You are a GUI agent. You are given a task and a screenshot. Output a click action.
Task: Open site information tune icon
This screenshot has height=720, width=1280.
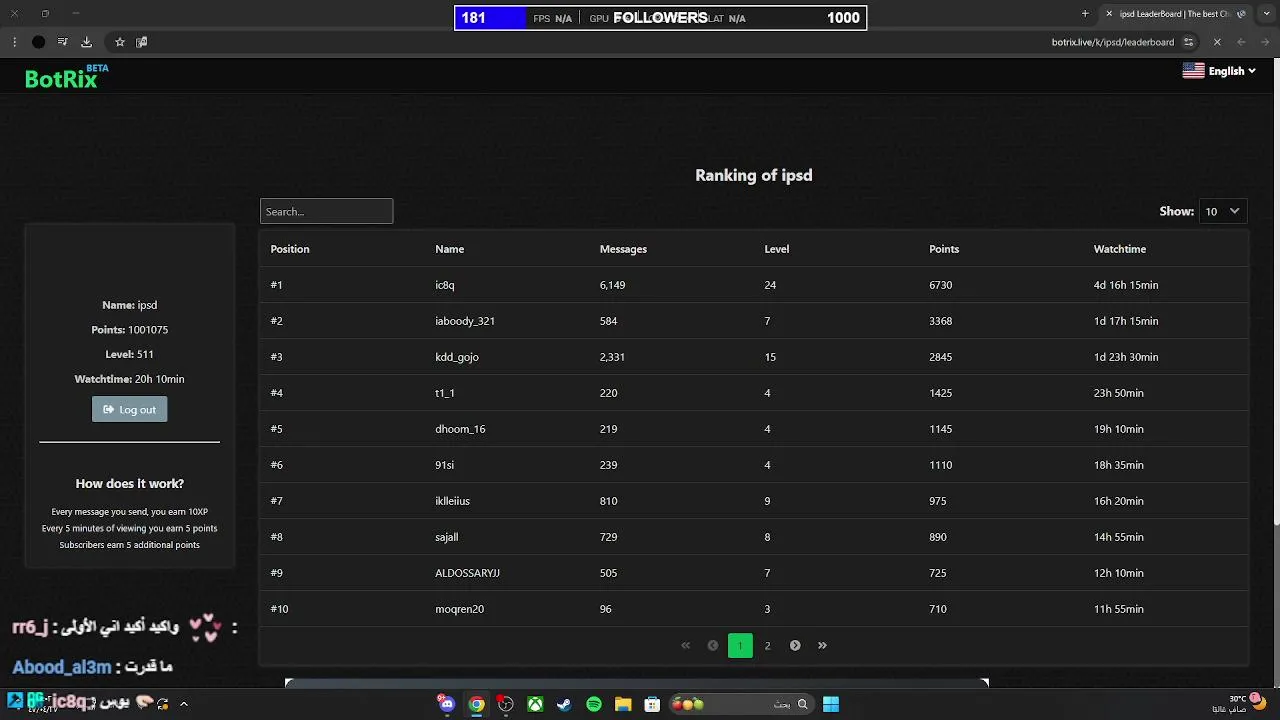[1188, 42]
